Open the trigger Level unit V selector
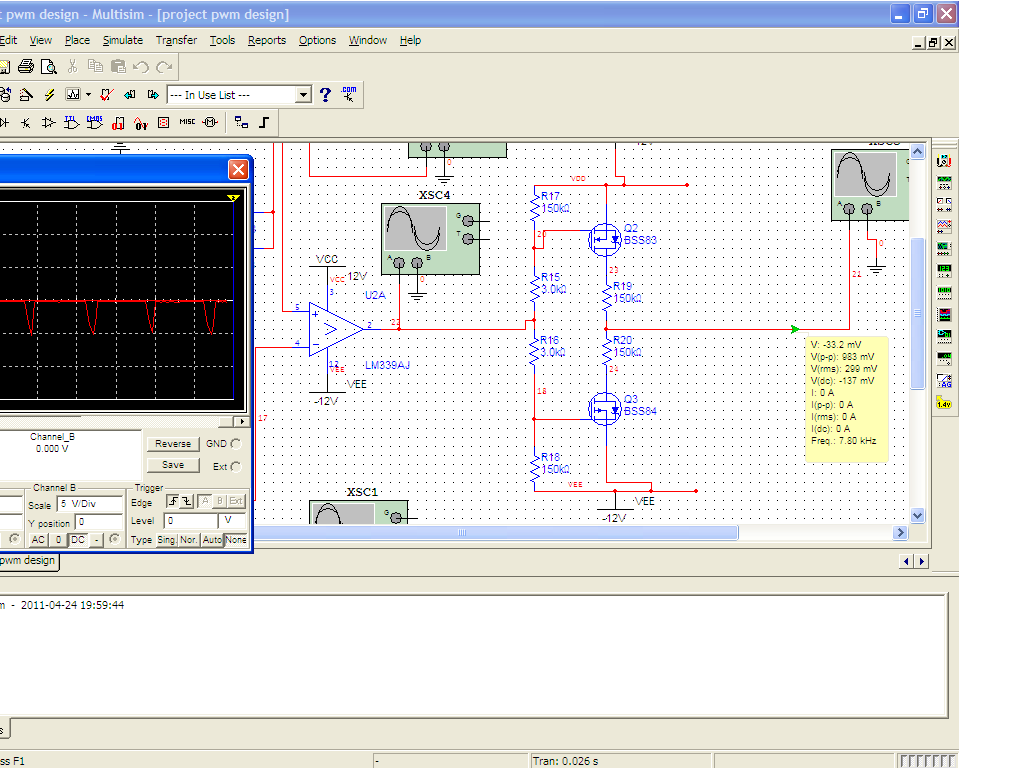This screenshot has height=768, width=1024. coord(232,520)
